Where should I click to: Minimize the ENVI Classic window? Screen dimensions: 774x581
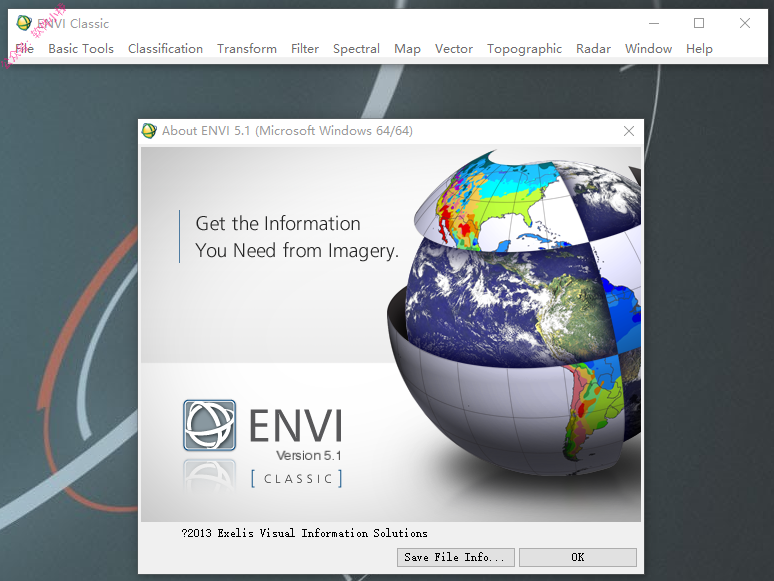point(654,23)
